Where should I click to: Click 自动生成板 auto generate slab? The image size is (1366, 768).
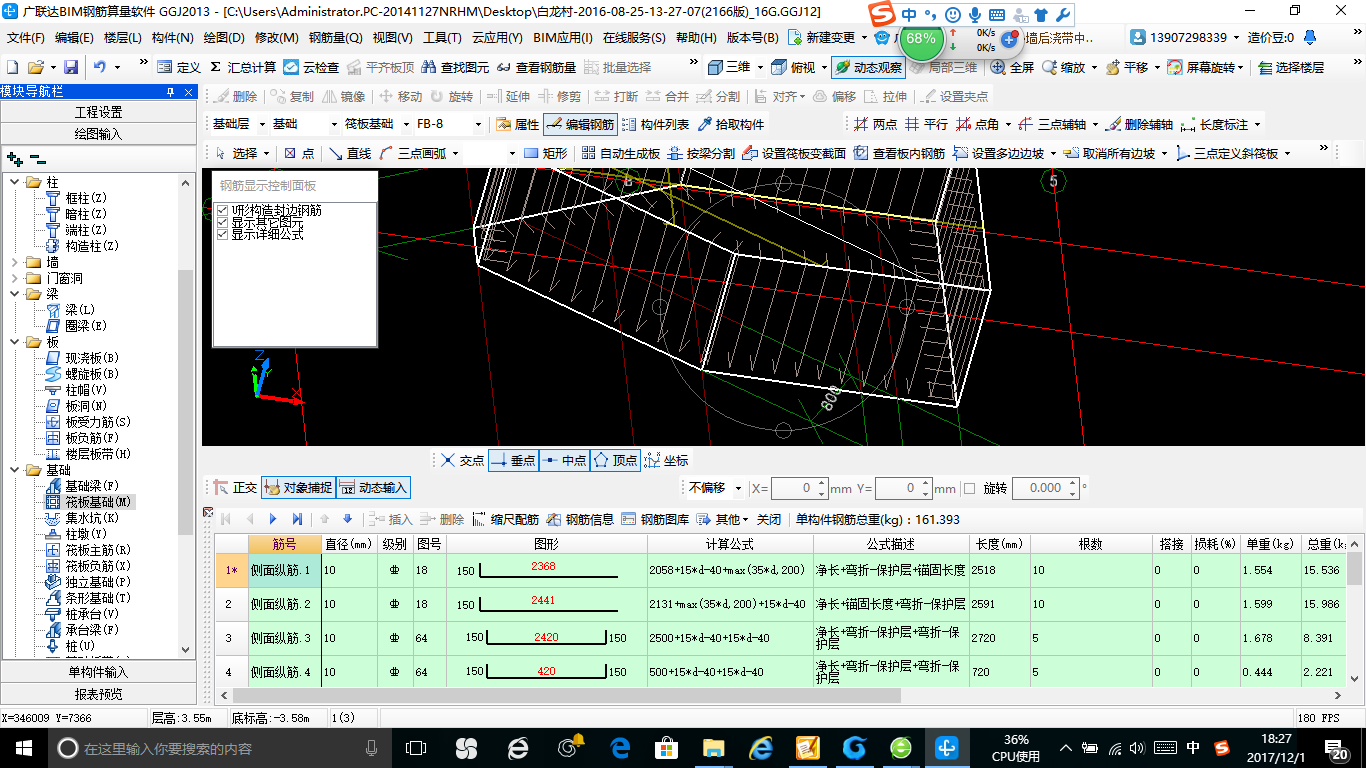pos(621,153)
